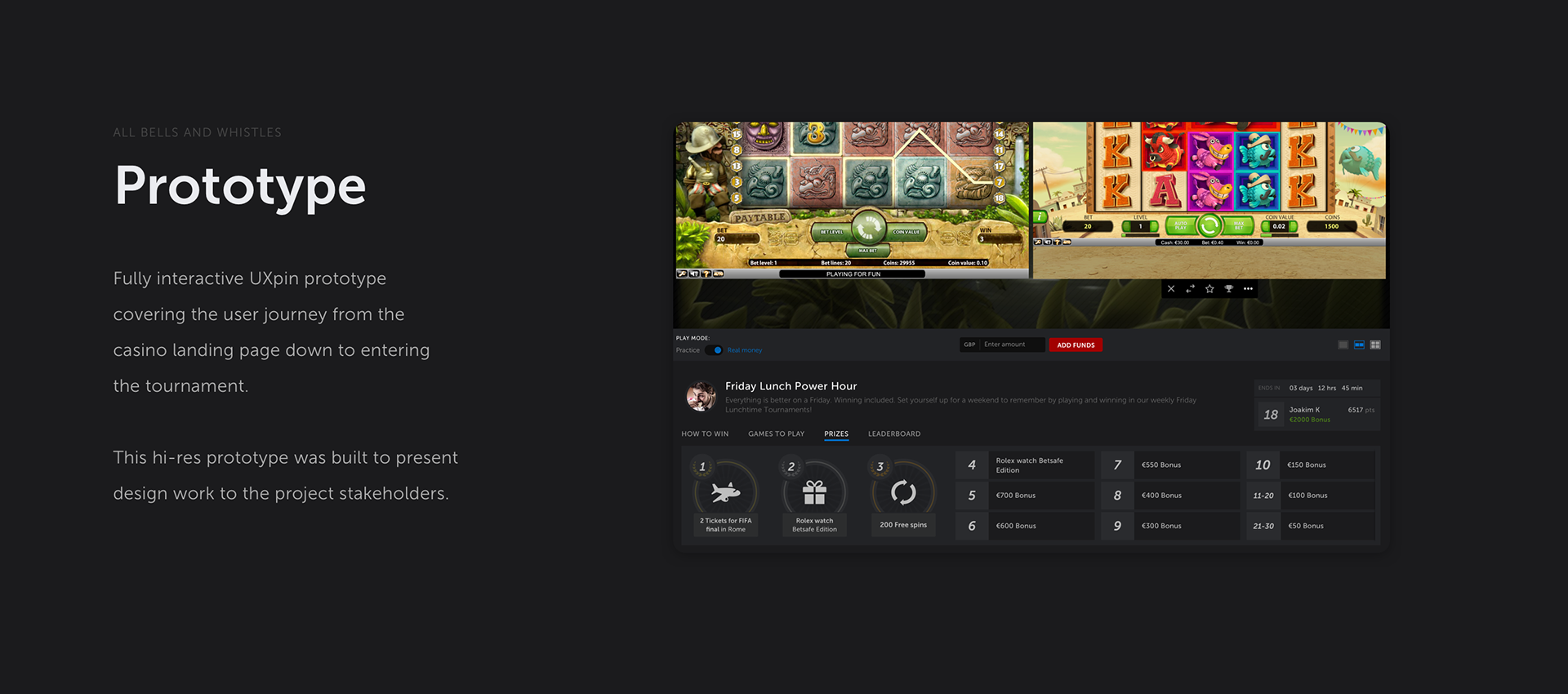Open the GBP currency selector
The width and height of the screenshot is (1568, 694).
tap(969, 345)
